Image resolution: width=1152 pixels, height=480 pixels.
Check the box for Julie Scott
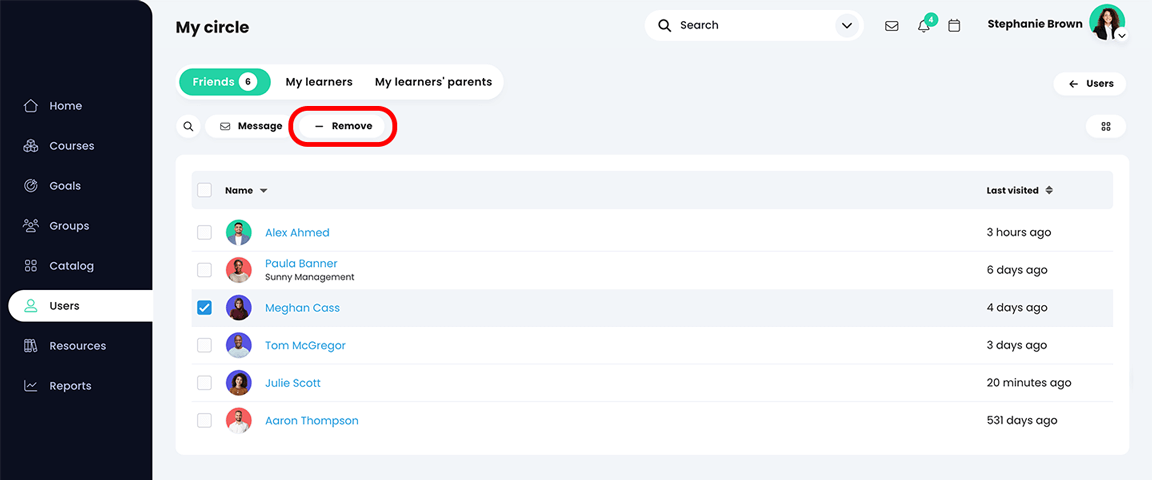point(204,383)
